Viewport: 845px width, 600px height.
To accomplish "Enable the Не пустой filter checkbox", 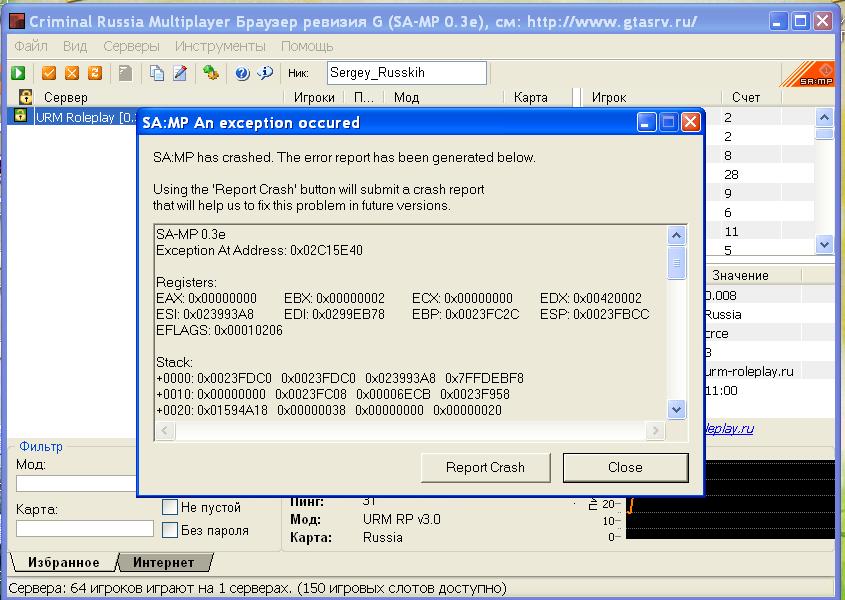I will (170, 507).
